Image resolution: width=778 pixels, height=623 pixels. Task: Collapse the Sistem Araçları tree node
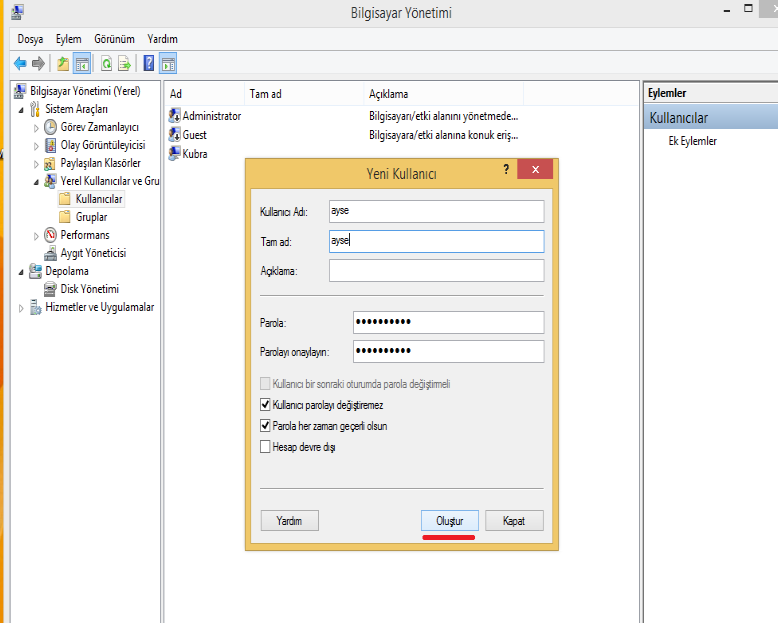[x=21, y=110]
